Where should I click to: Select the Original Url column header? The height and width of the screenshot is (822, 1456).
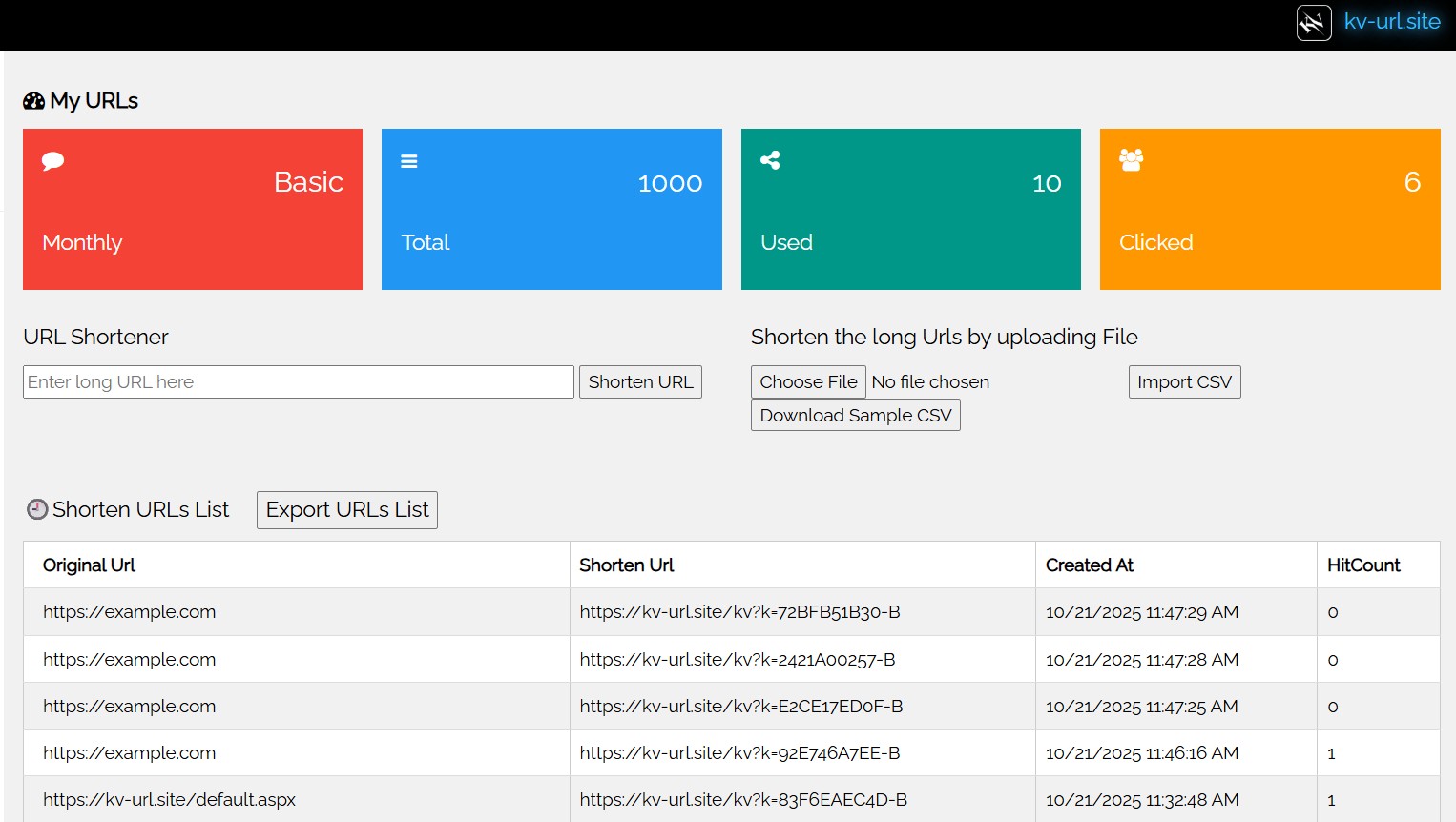tap(88, 565)
